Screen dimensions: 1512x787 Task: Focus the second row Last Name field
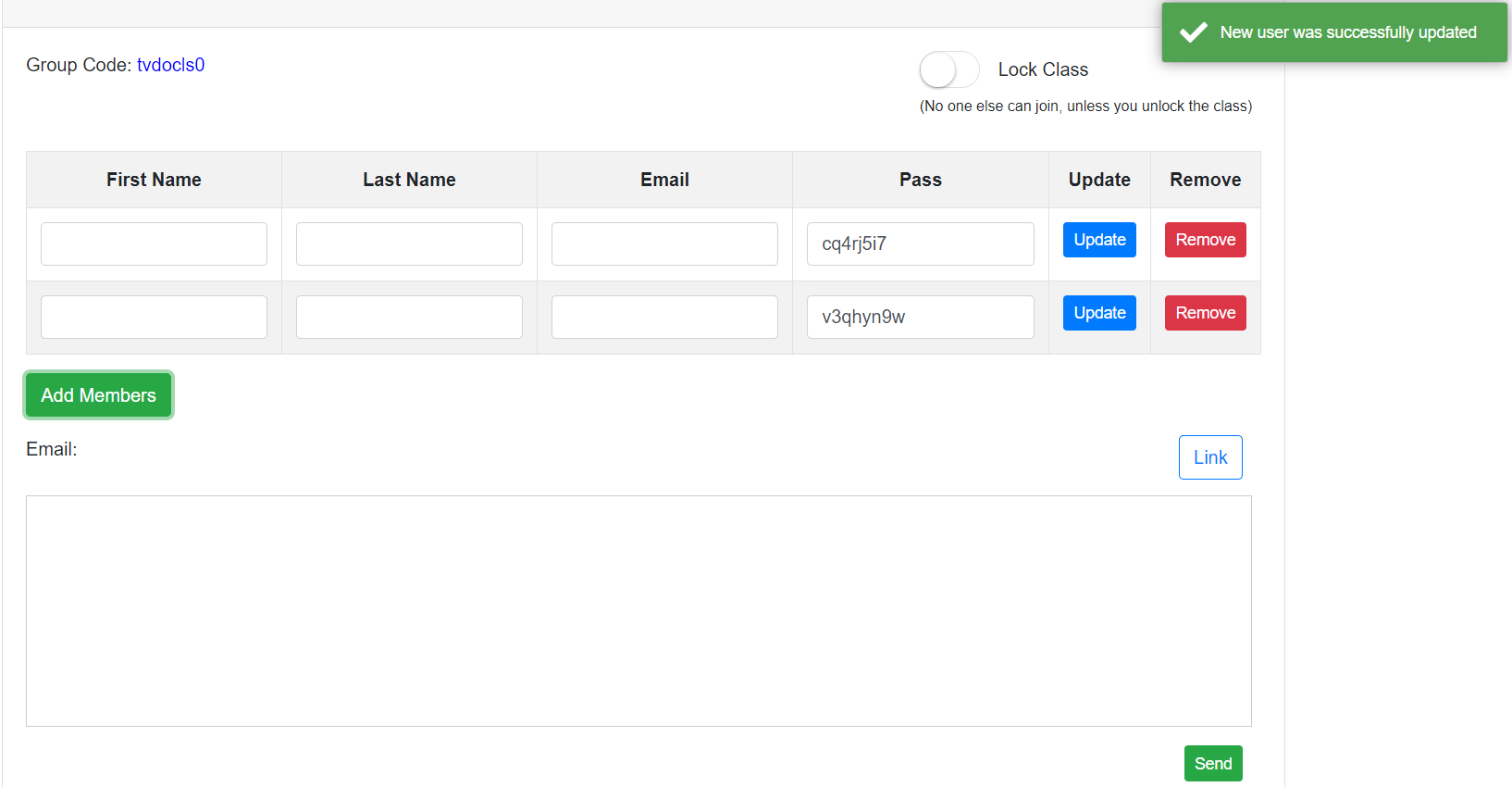pos(409,317)
